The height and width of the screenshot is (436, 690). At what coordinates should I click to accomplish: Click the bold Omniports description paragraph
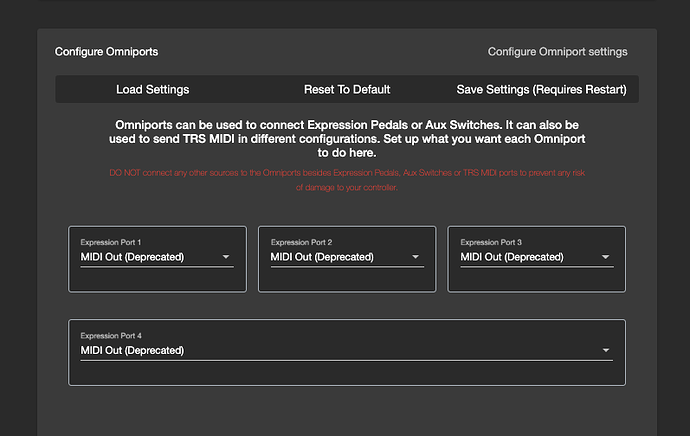(x=345, y=139)
